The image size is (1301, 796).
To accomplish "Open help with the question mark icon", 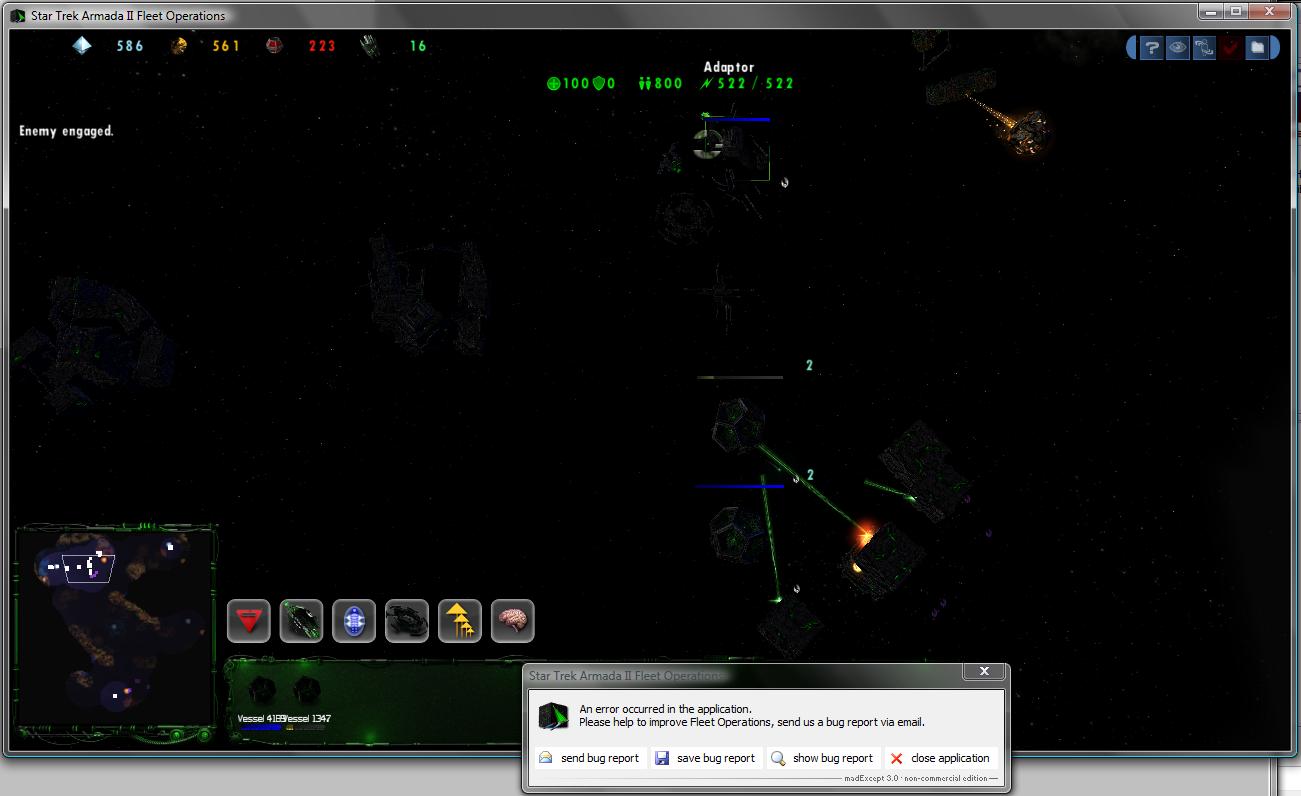I will (1151, 48).
